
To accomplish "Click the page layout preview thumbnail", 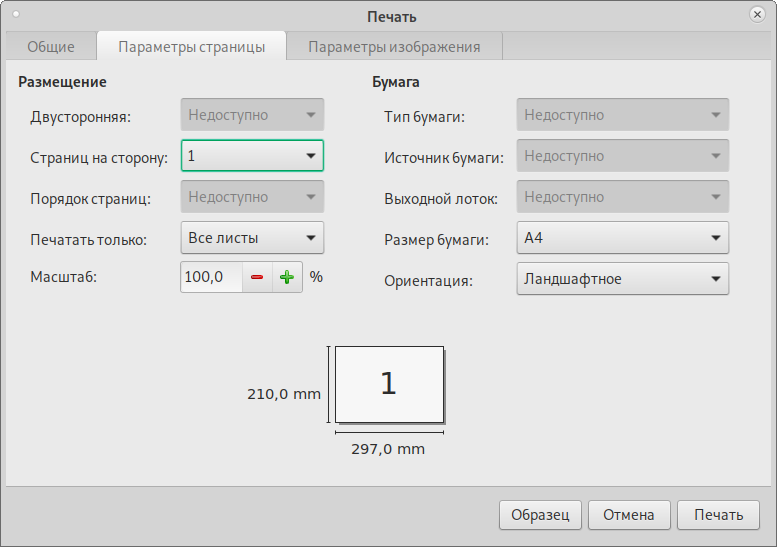I will pyautogui.click(x=388, y=384).
